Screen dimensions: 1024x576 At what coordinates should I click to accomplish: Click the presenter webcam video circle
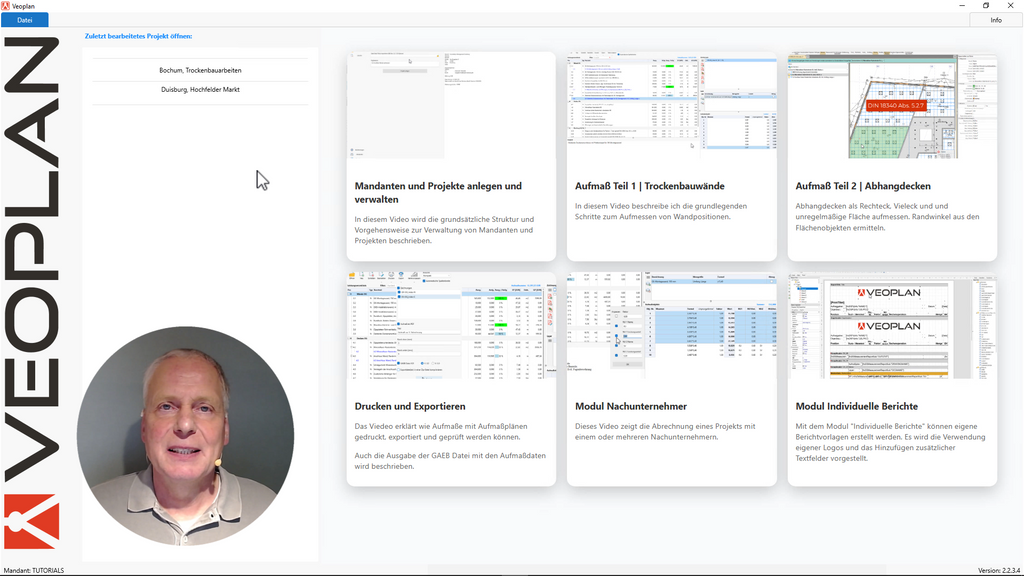(x=185, y=435)
